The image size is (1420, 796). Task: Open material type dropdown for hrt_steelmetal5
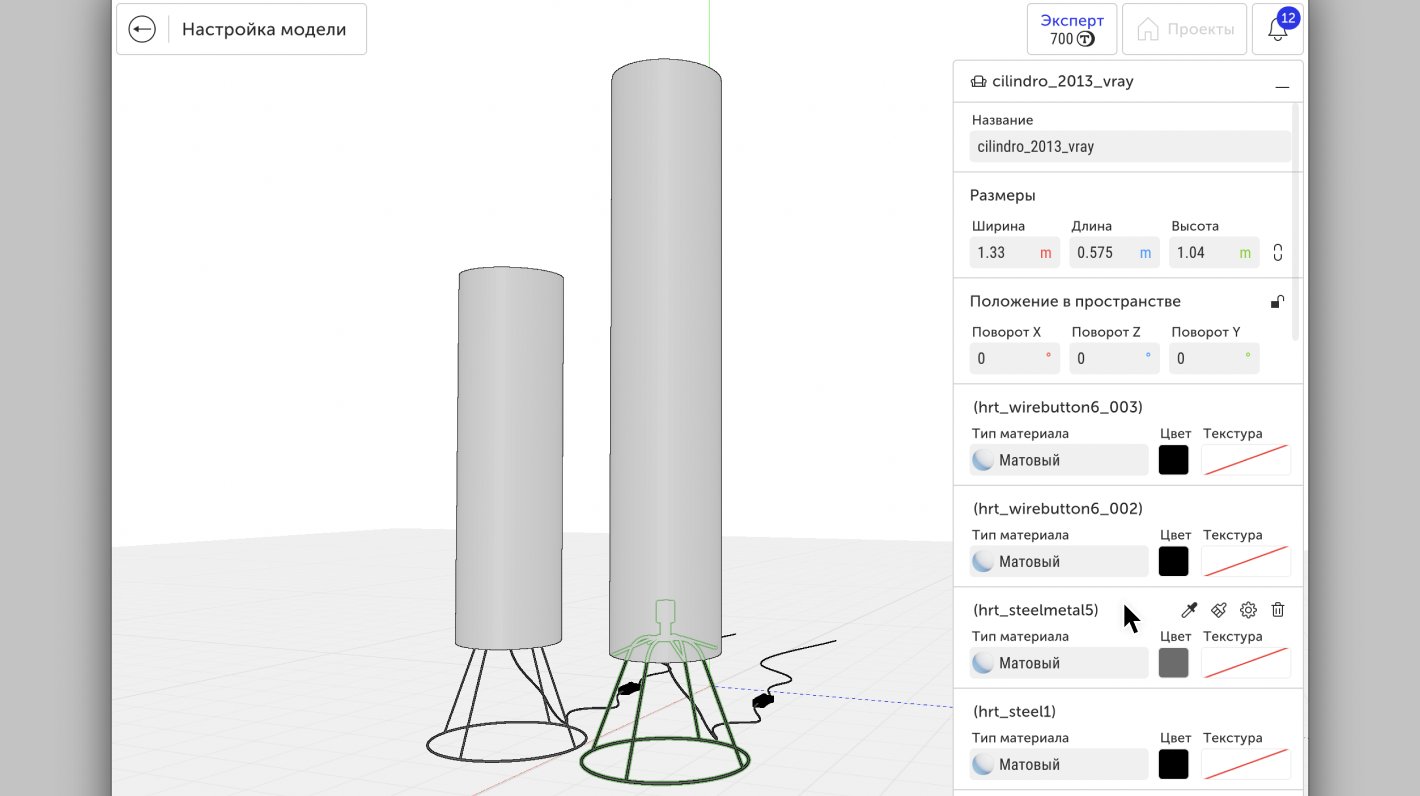tap(1059, 663)
